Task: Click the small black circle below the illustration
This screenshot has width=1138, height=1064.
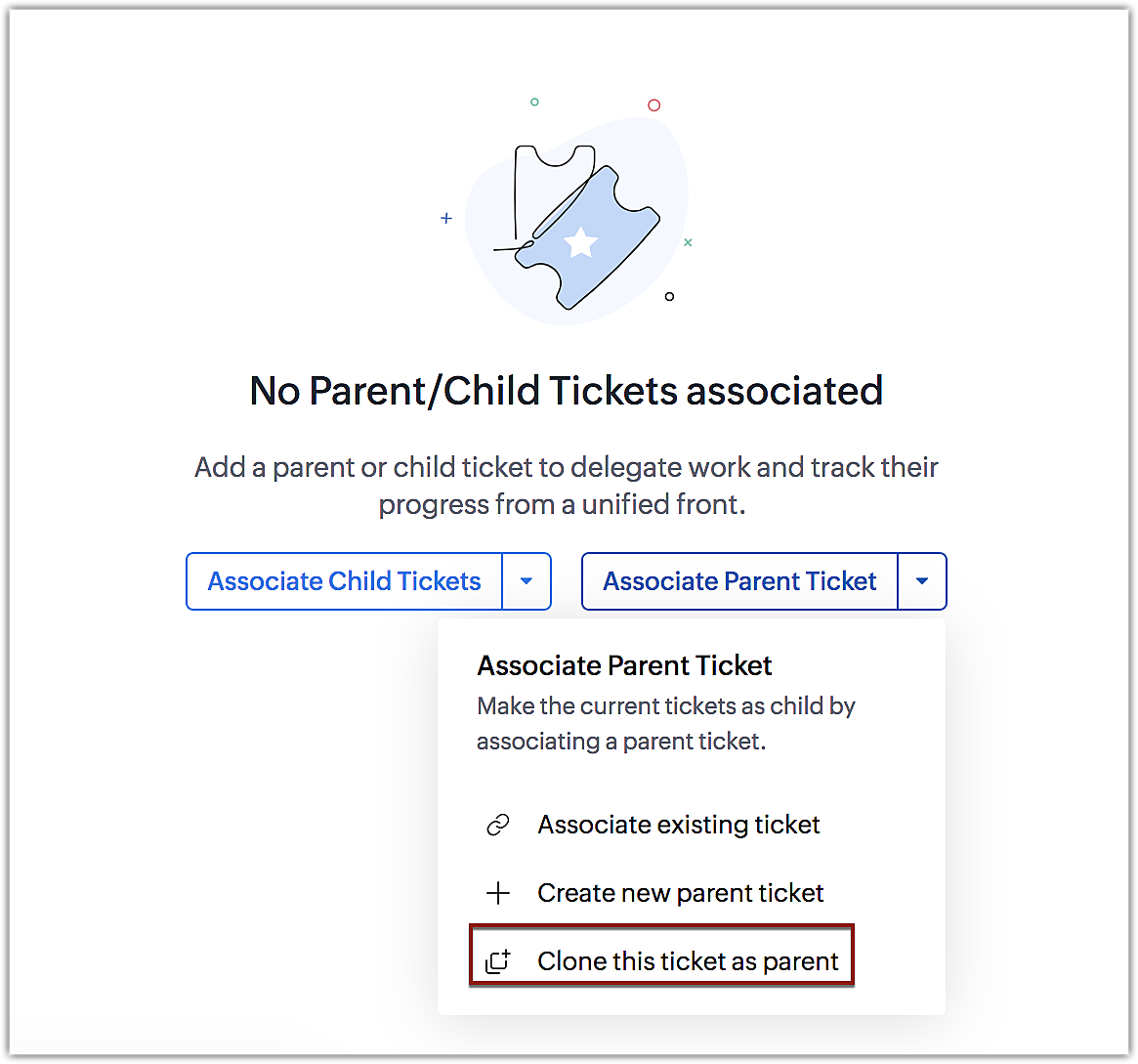Action: point(669,296)
